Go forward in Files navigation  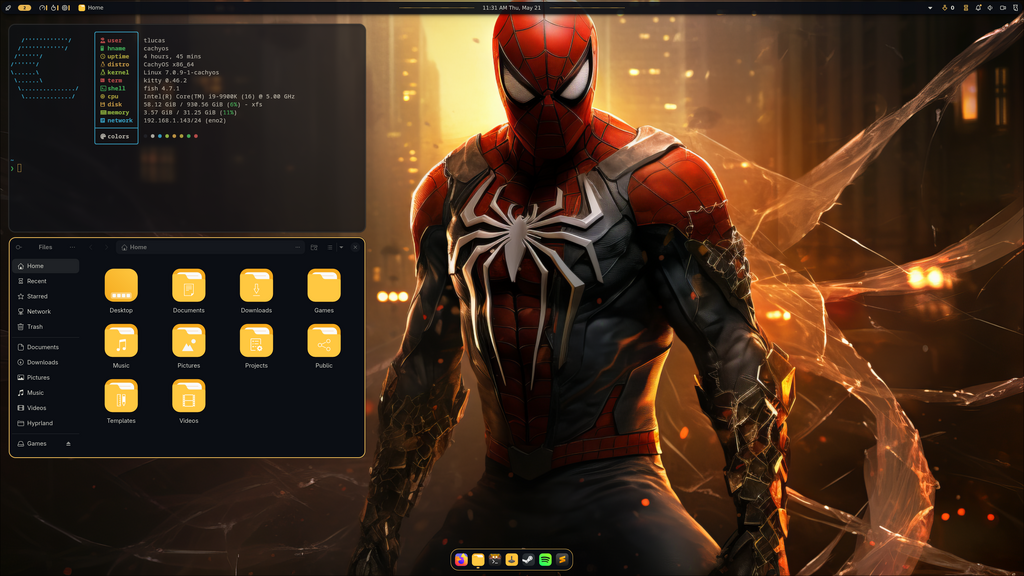coord(106,248)
